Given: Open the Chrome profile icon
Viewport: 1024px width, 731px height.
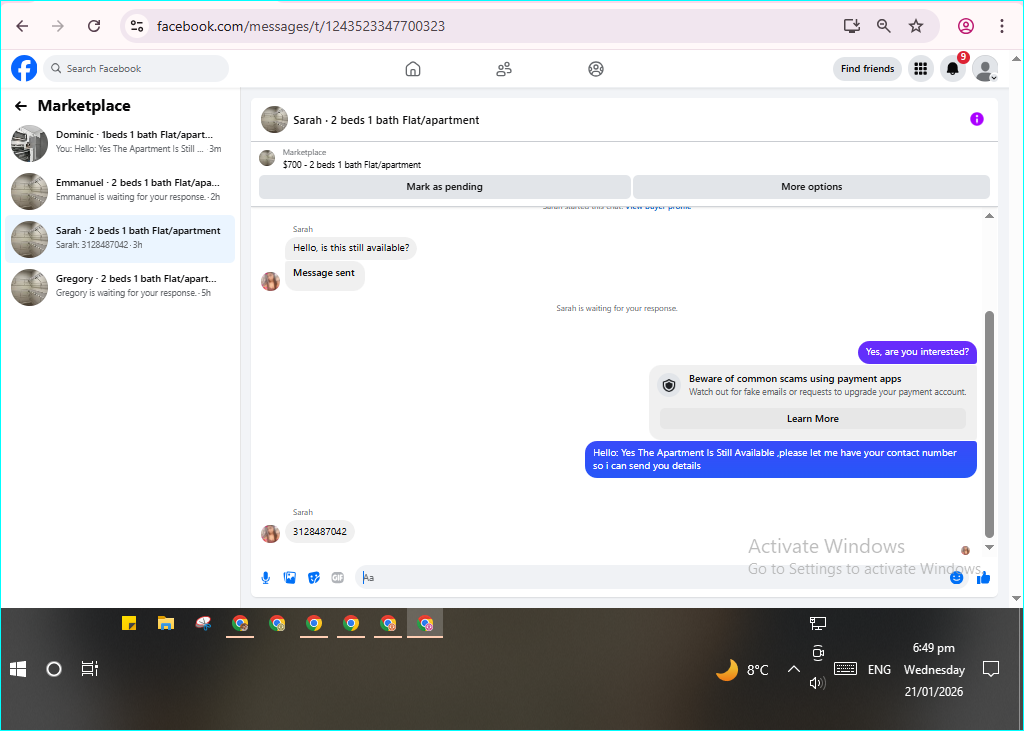Looking at the screenshot, I should coord(966,26).
